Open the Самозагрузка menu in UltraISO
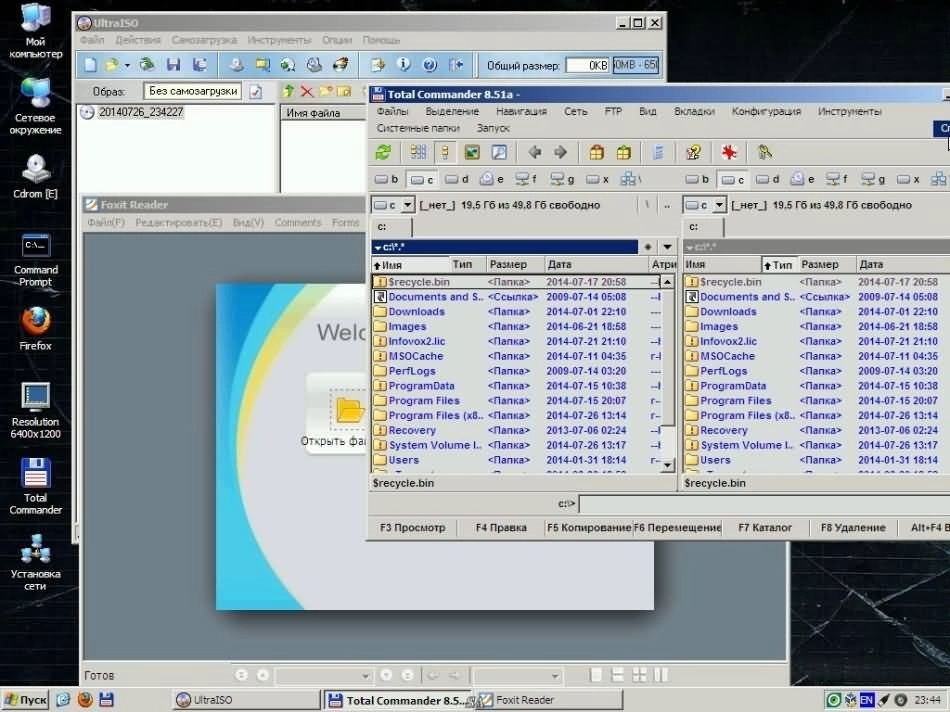 (204, 40)
